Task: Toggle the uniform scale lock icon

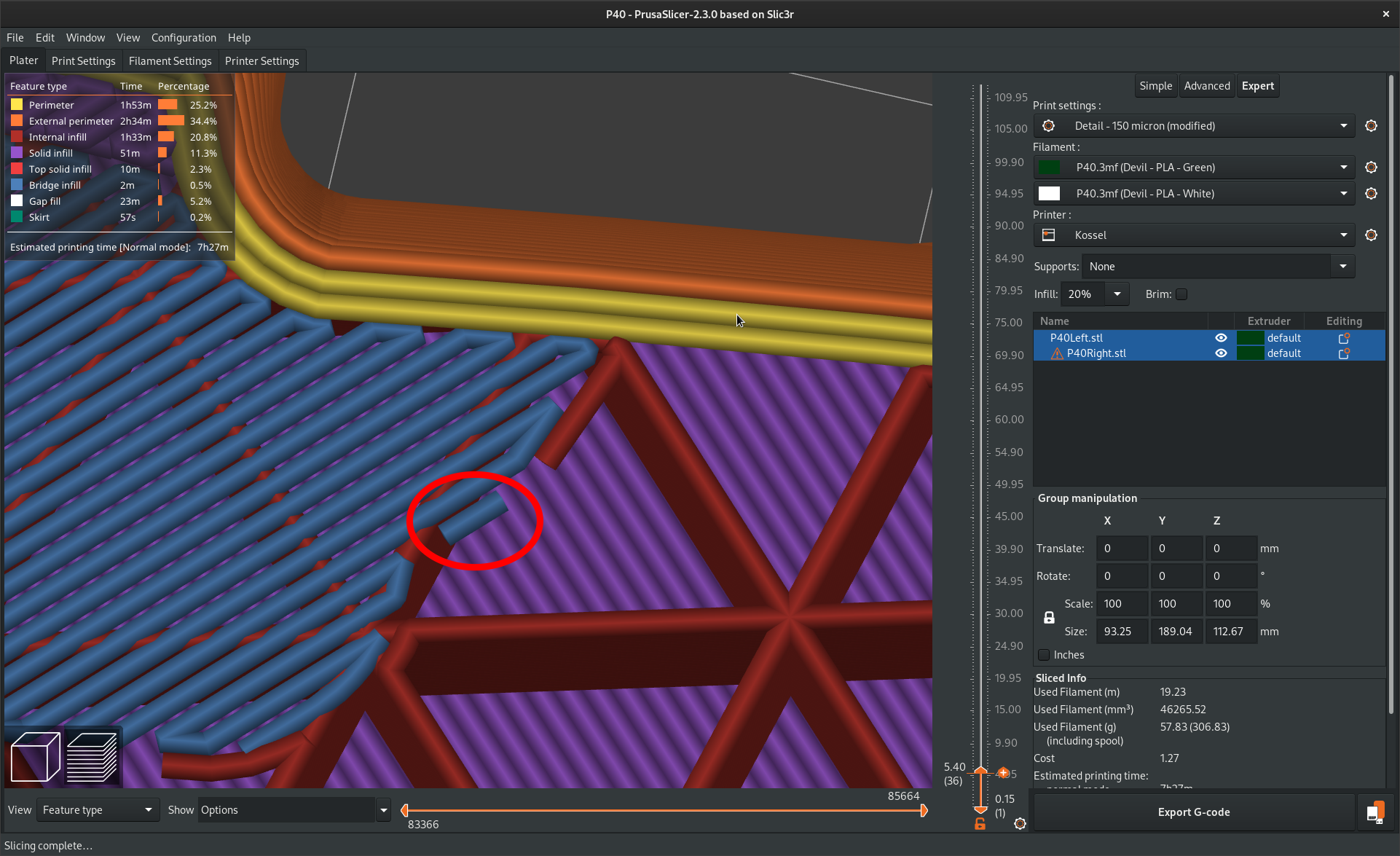Action: point(1049,618)
